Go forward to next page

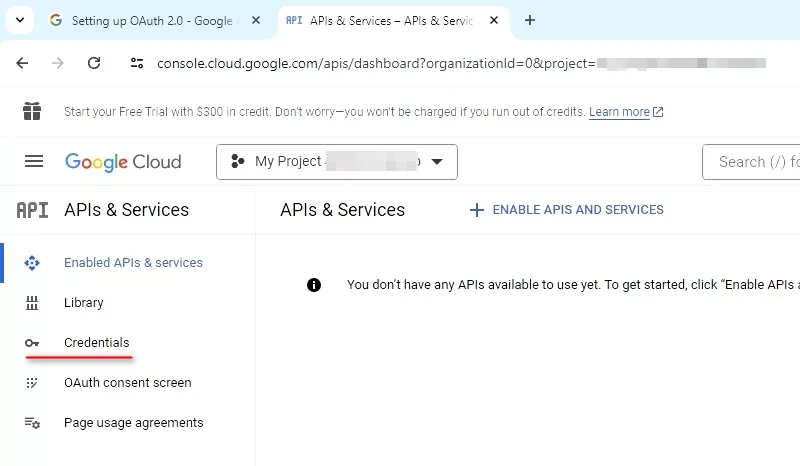(58, 63)
